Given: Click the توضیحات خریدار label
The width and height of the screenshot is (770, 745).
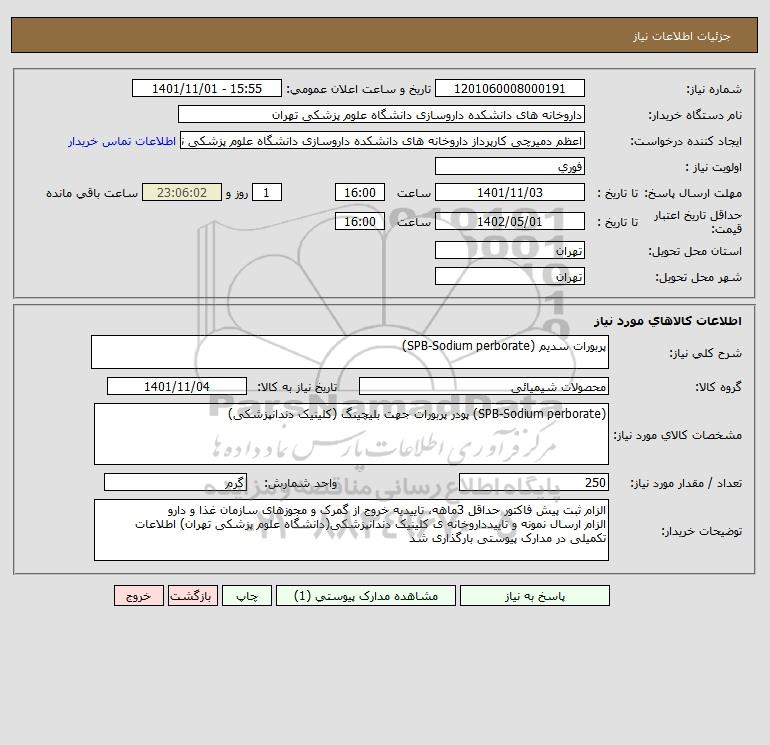Looking at the screenshot, I should (702, 531).
